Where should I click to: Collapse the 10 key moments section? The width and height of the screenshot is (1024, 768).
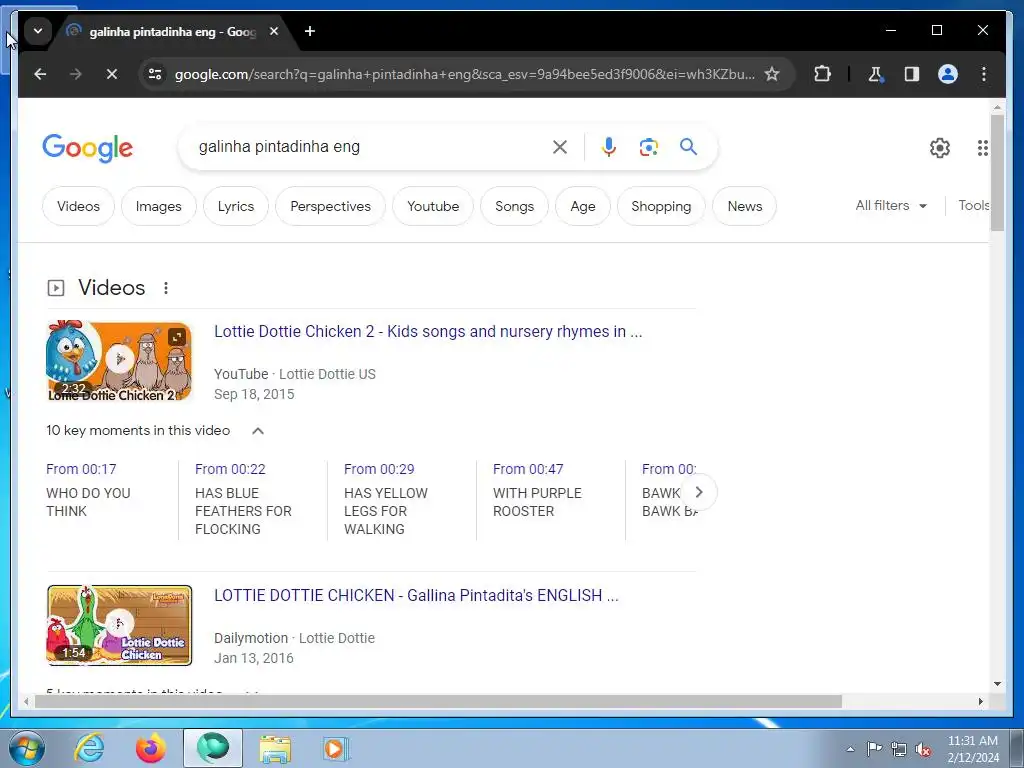point(258,431)
